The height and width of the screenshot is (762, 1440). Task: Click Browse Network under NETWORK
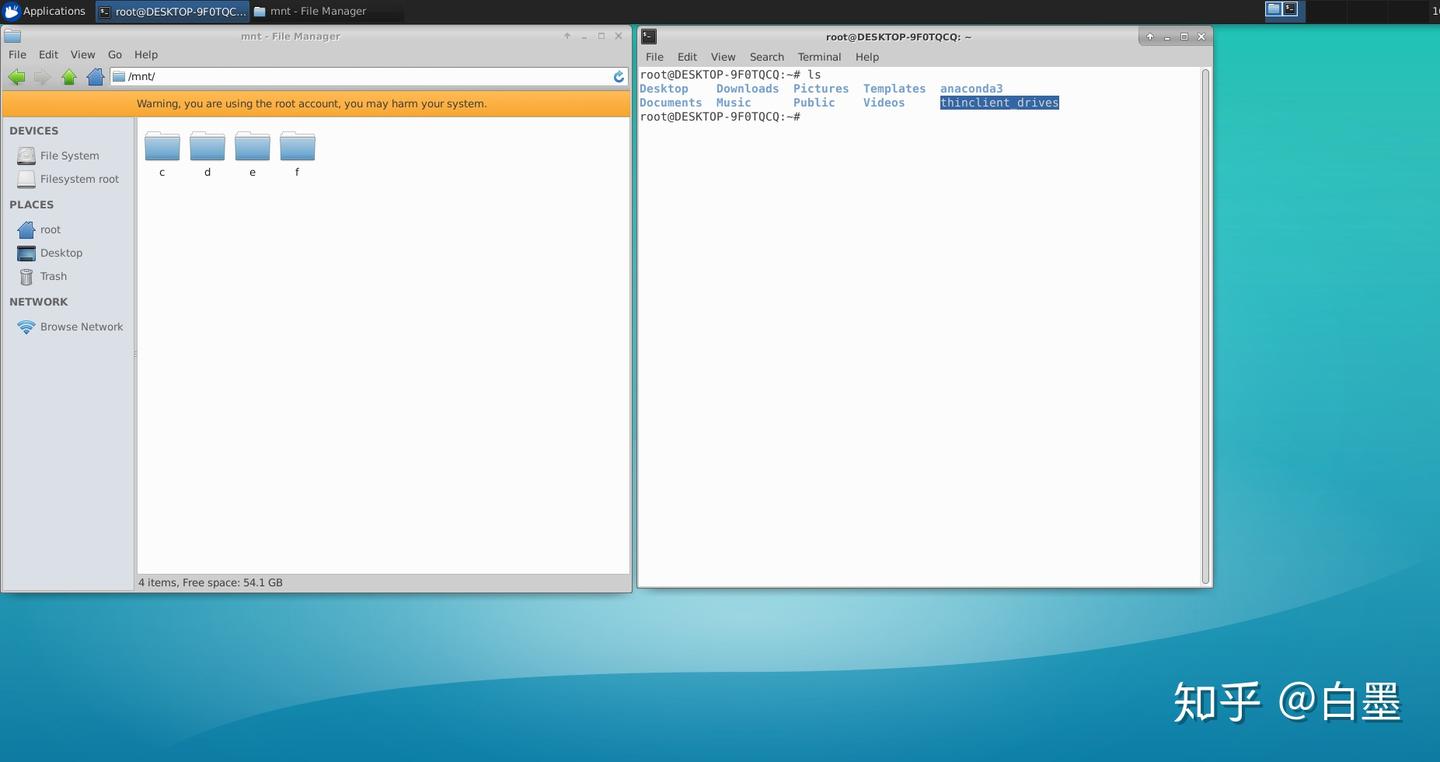coord(81,326)
